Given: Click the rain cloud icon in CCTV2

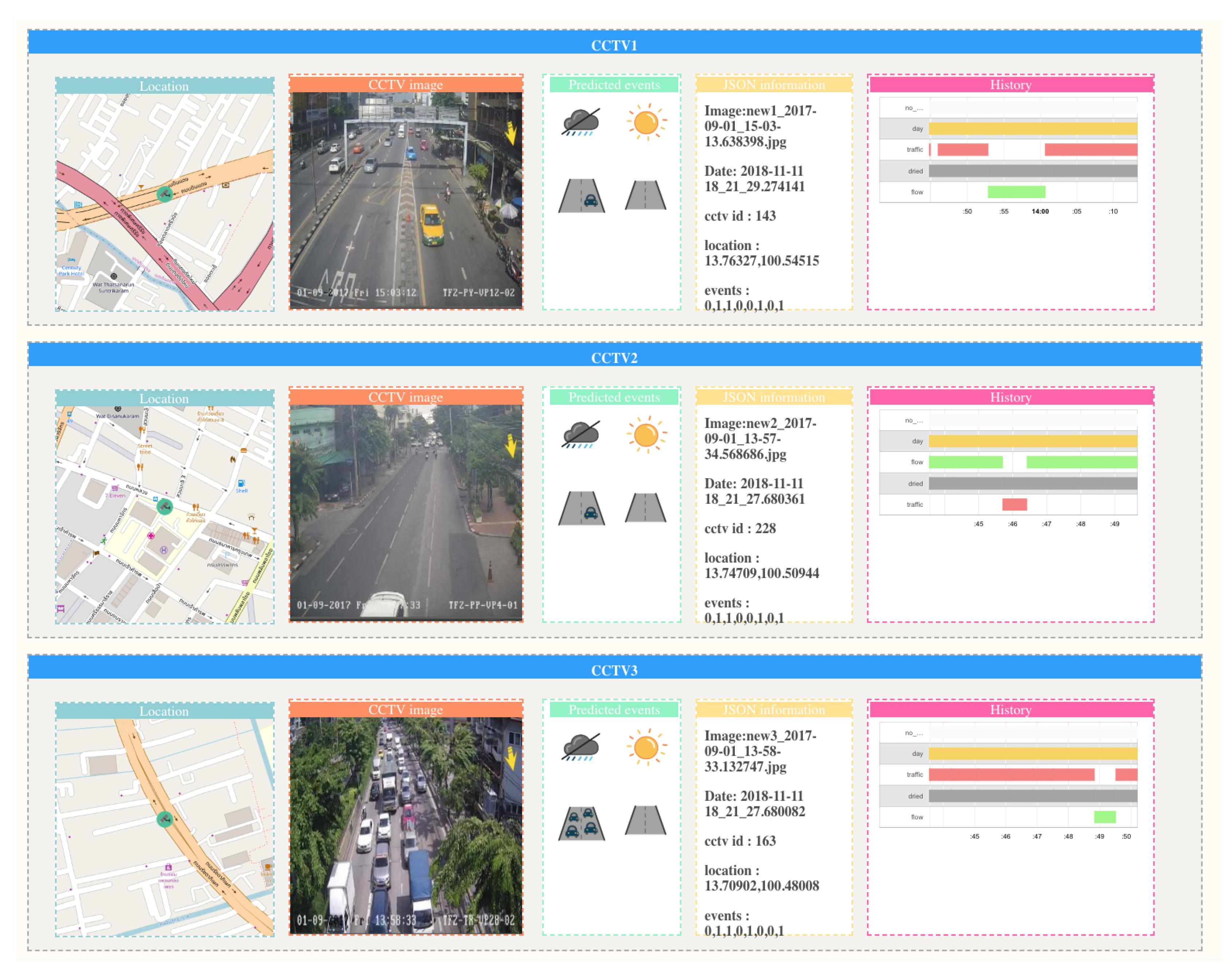Looking at the screenshot, I should [x=580, y=435].
